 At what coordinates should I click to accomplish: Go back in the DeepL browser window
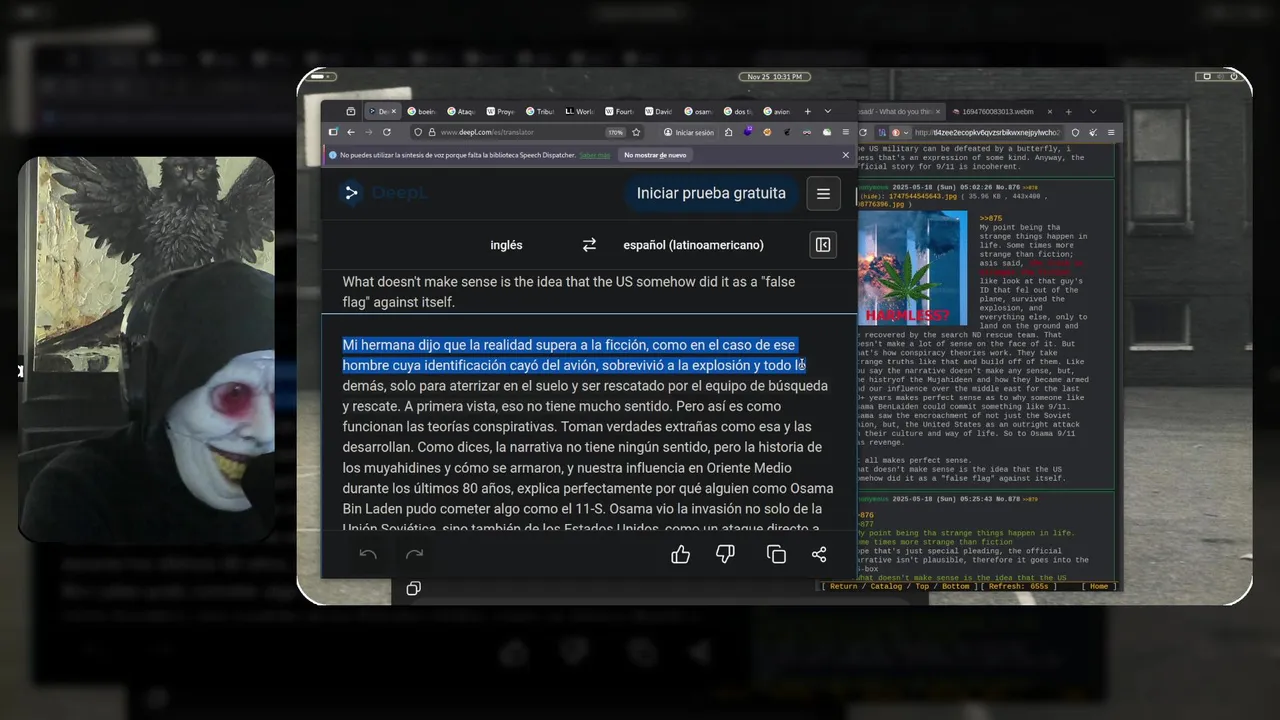[351, 132]
